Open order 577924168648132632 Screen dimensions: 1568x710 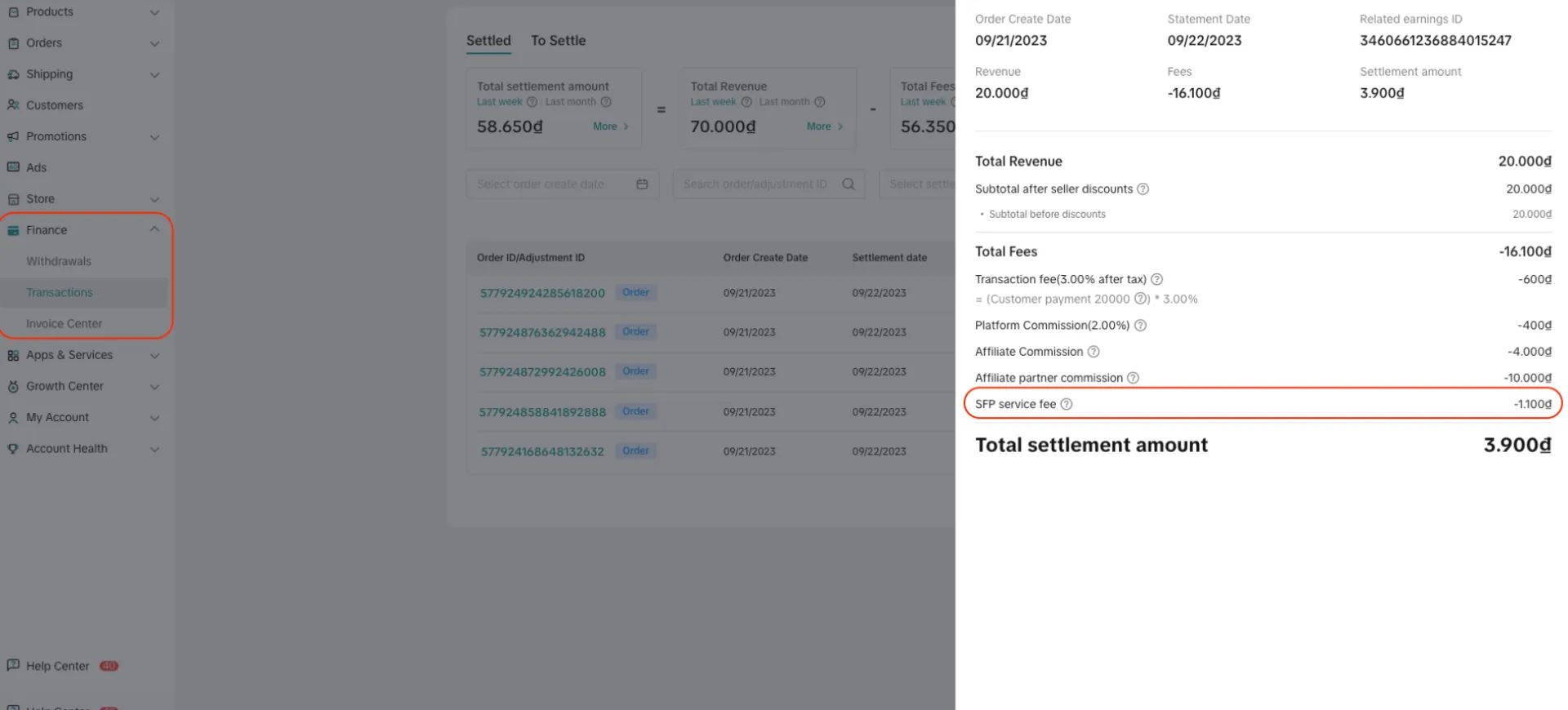pos(542,451)
